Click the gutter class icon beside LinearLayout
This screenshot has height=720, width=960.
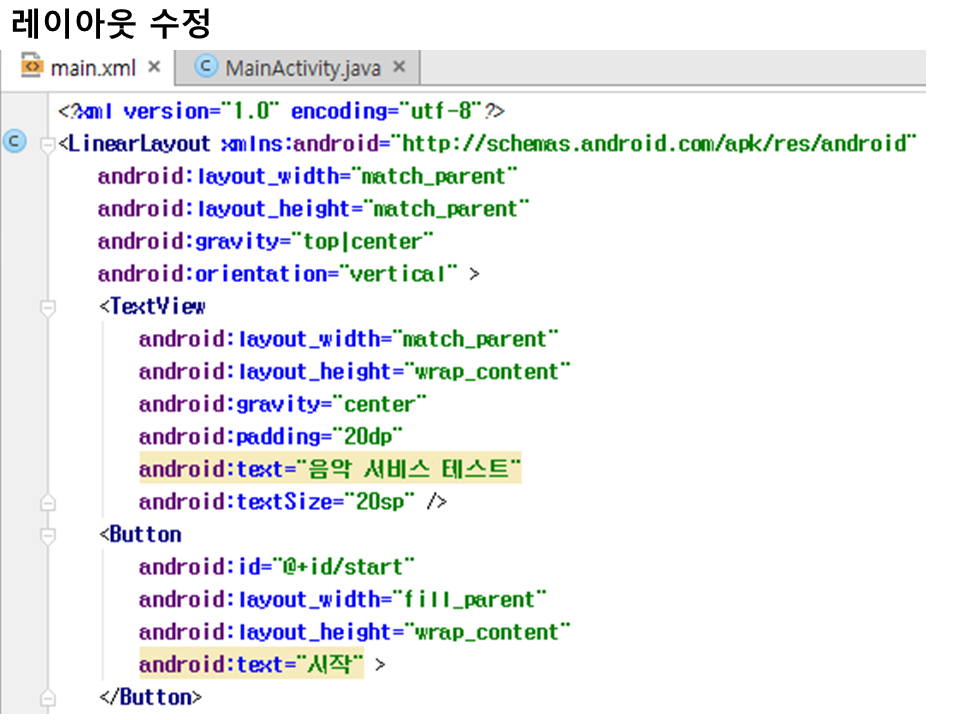[14, 142]
